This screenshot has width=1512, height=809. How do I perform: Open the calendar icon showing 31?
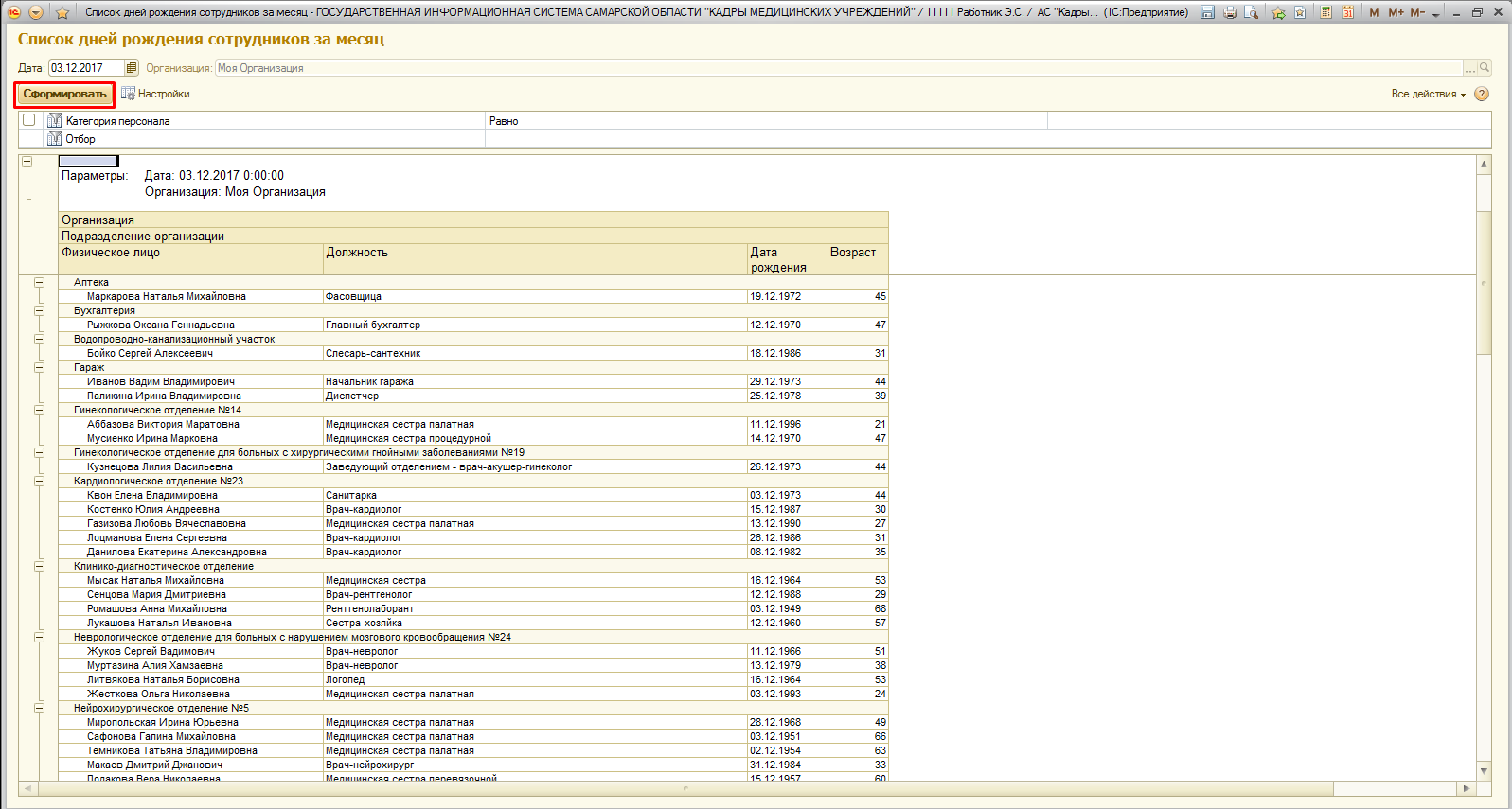[1347, 12]
